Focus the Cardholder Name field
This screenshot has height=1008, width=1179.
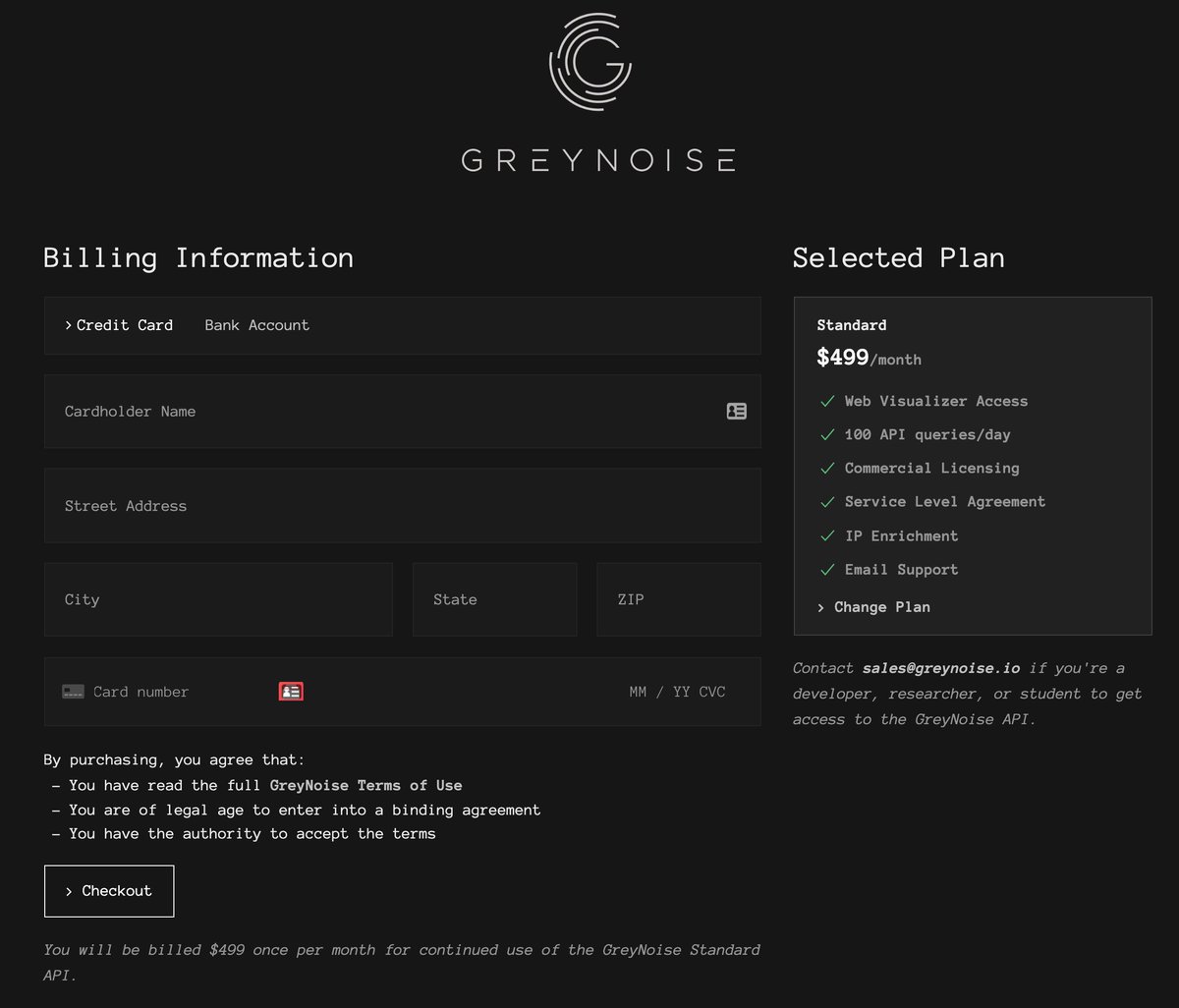tap(403, 412)
